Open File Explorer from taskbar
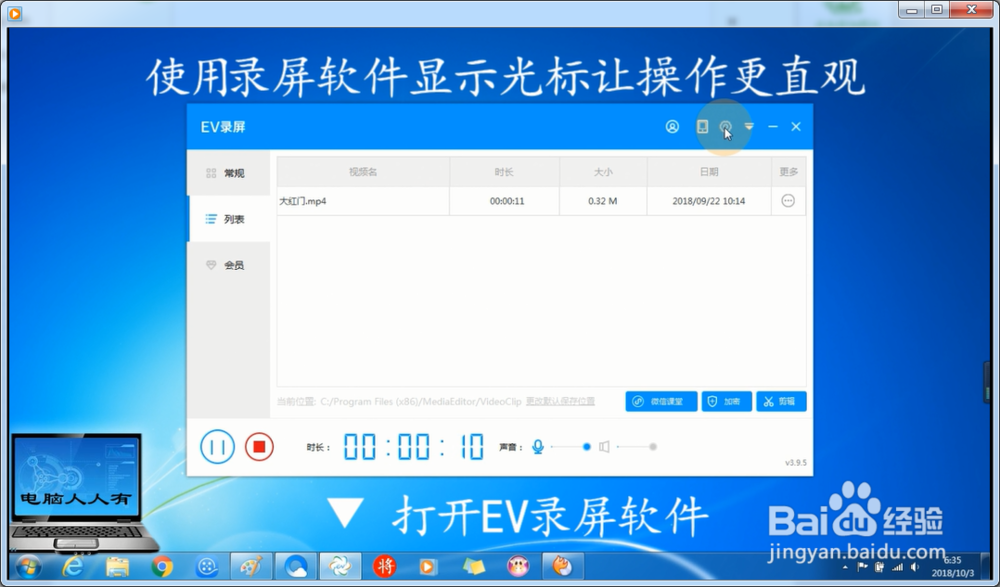Image resolution: width=1000 pixels, height=587 pixels. coord(117,567)
